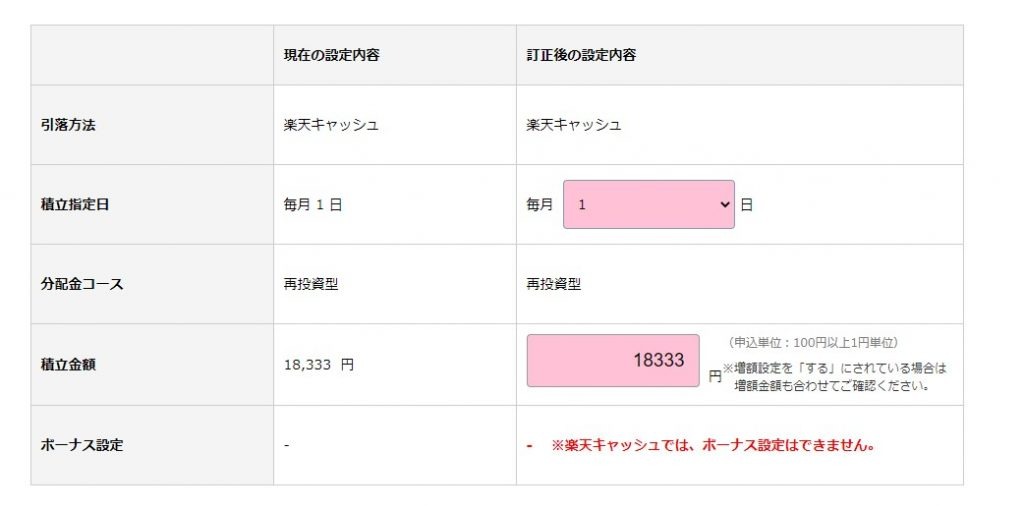1024x510 pixels.
Task: Click 再投資型 in the corrected settings column
Action: pyautogui.click(x=554, y=284)
